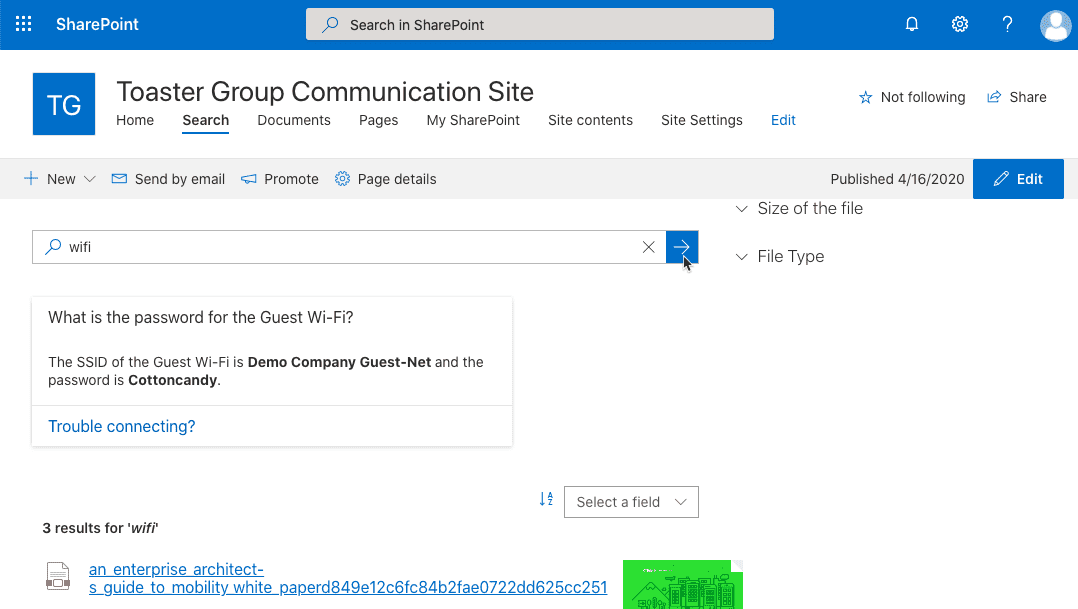This screenshot has height=609, width=1078.
Task: Click Toaster Group Communication Site title
Action: coord(325,91)
